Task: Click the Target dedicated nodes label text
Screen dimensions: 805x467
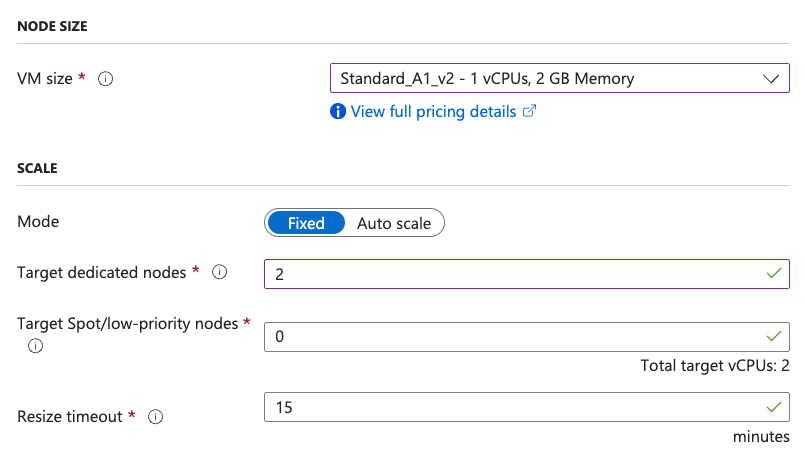Action: coord(102,272)
